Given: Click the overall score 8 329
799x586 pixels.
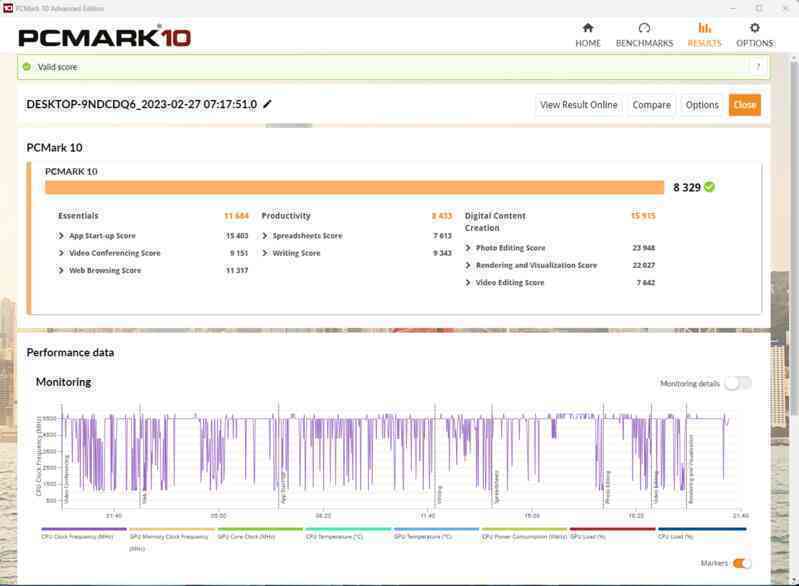Looking at the screenshot, I should pyautogui.click(x=686, y=188).
